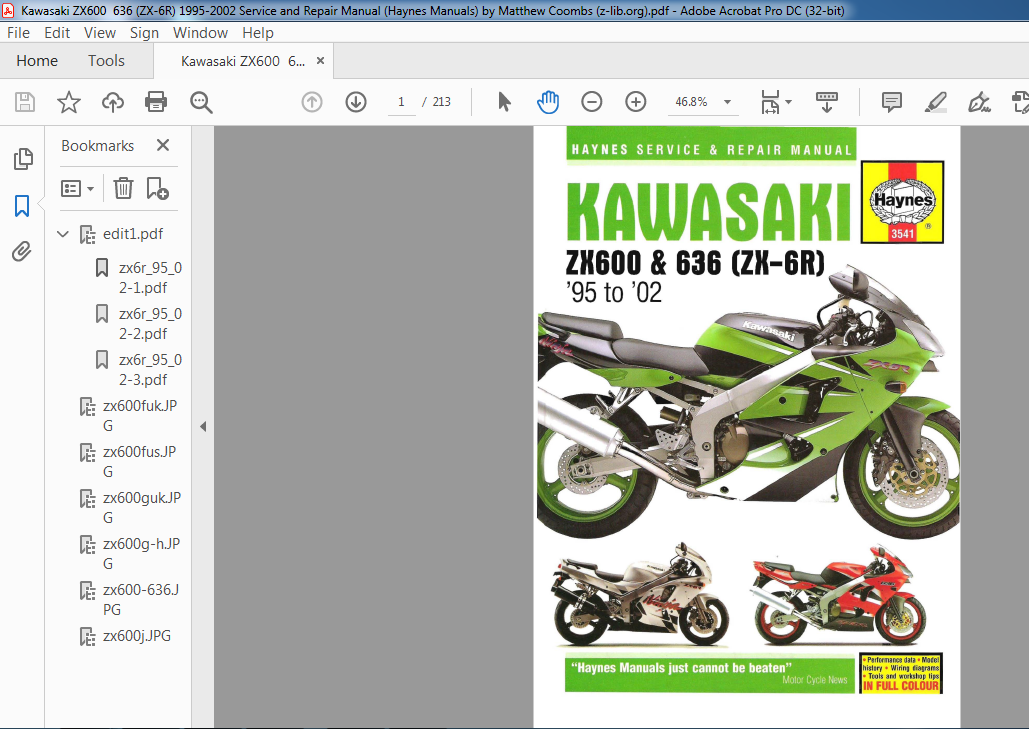The height and width of the screenshot is (729, 1029).
Task: Zoom out with minus button
Action: tap(591, 102)
